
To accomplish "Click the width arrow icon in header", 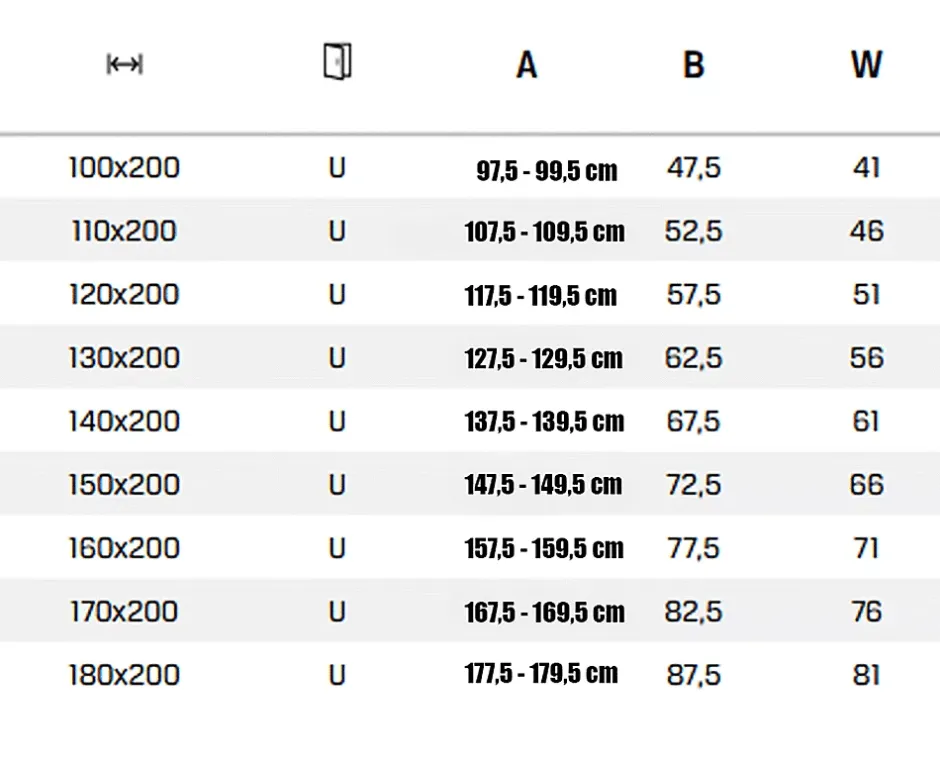I will tap(125, 64).
